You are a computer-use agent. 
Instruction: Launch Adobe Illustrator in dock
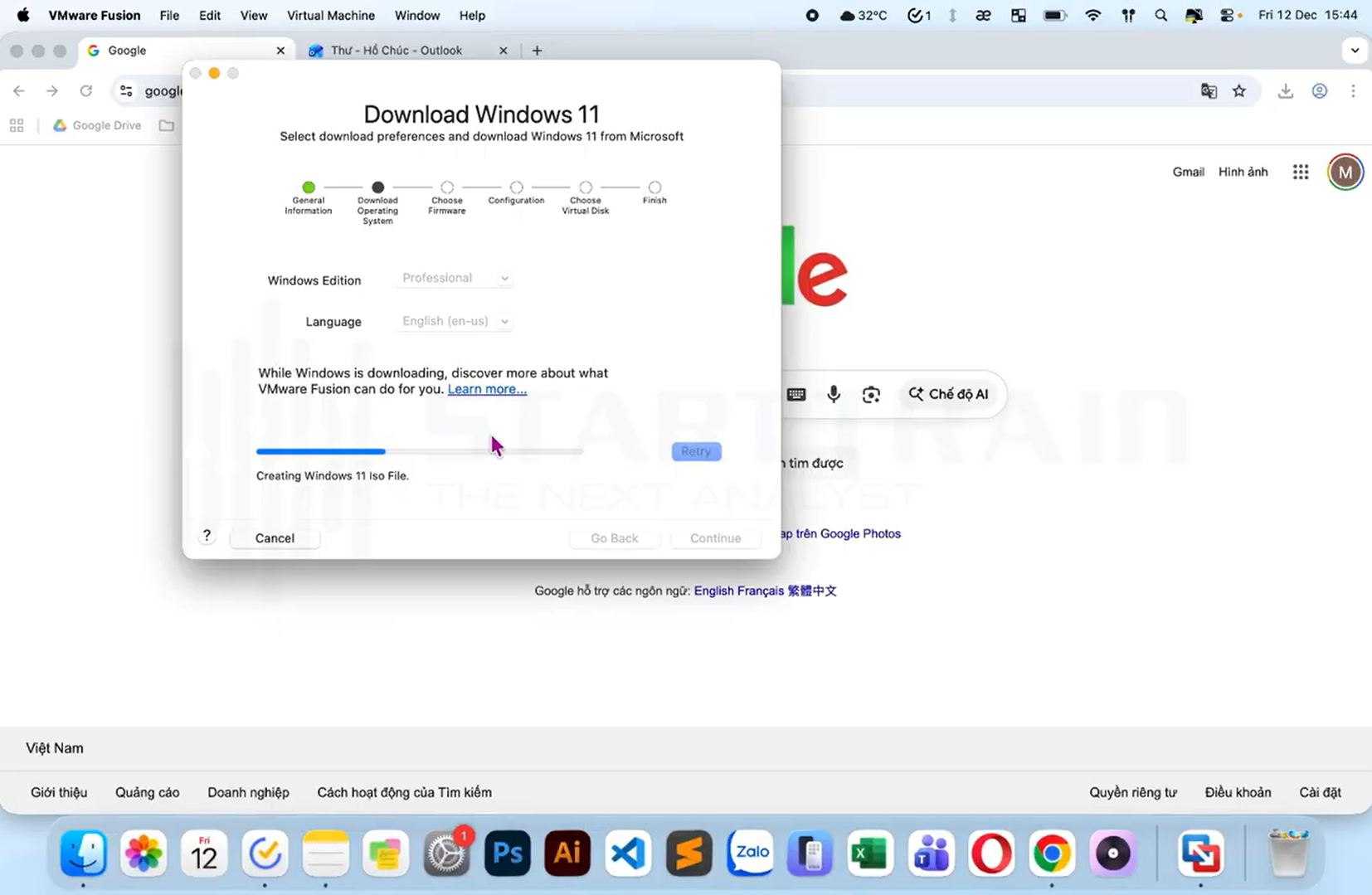567,854
